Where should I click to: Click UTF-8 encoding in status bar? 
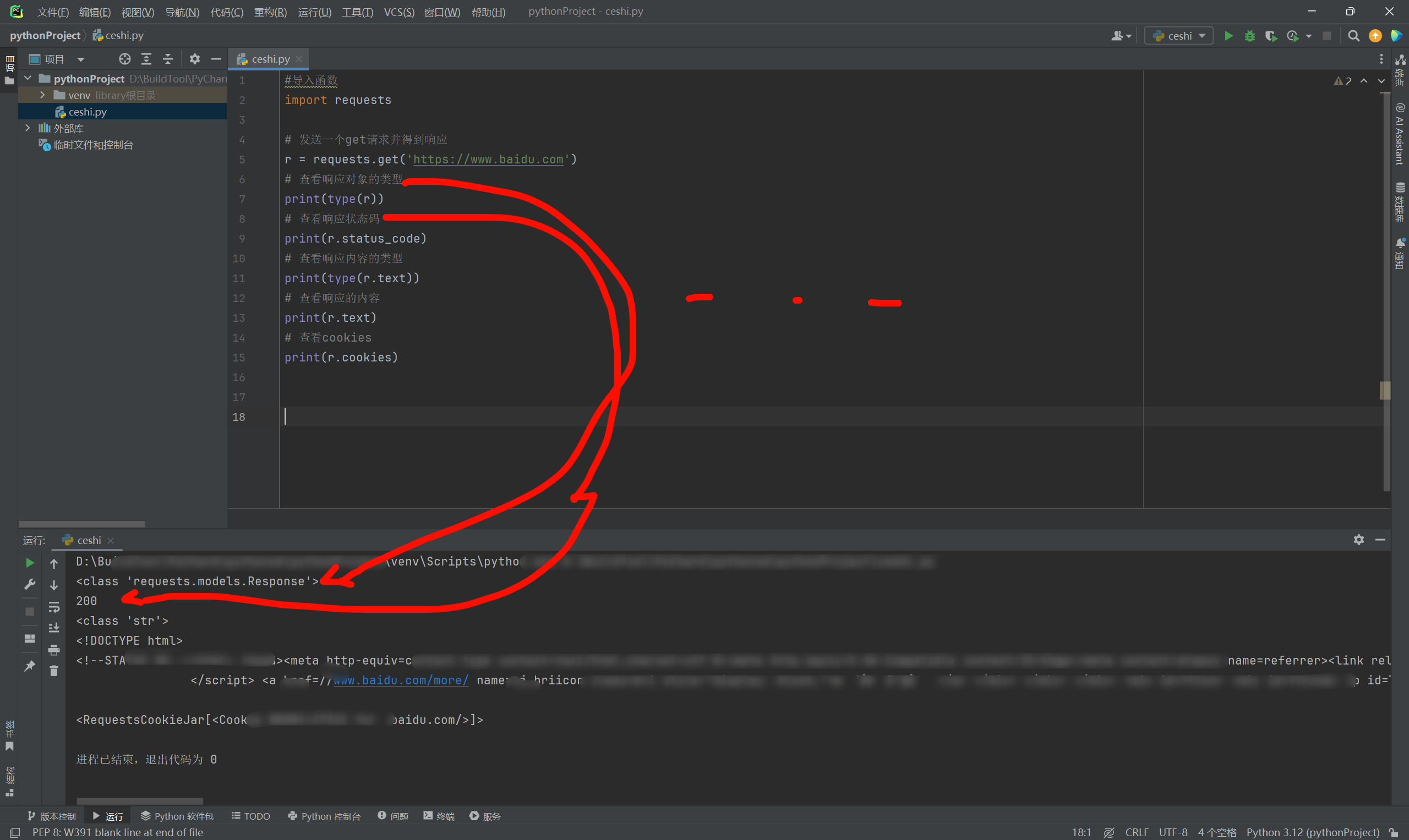pos(1173,832)
